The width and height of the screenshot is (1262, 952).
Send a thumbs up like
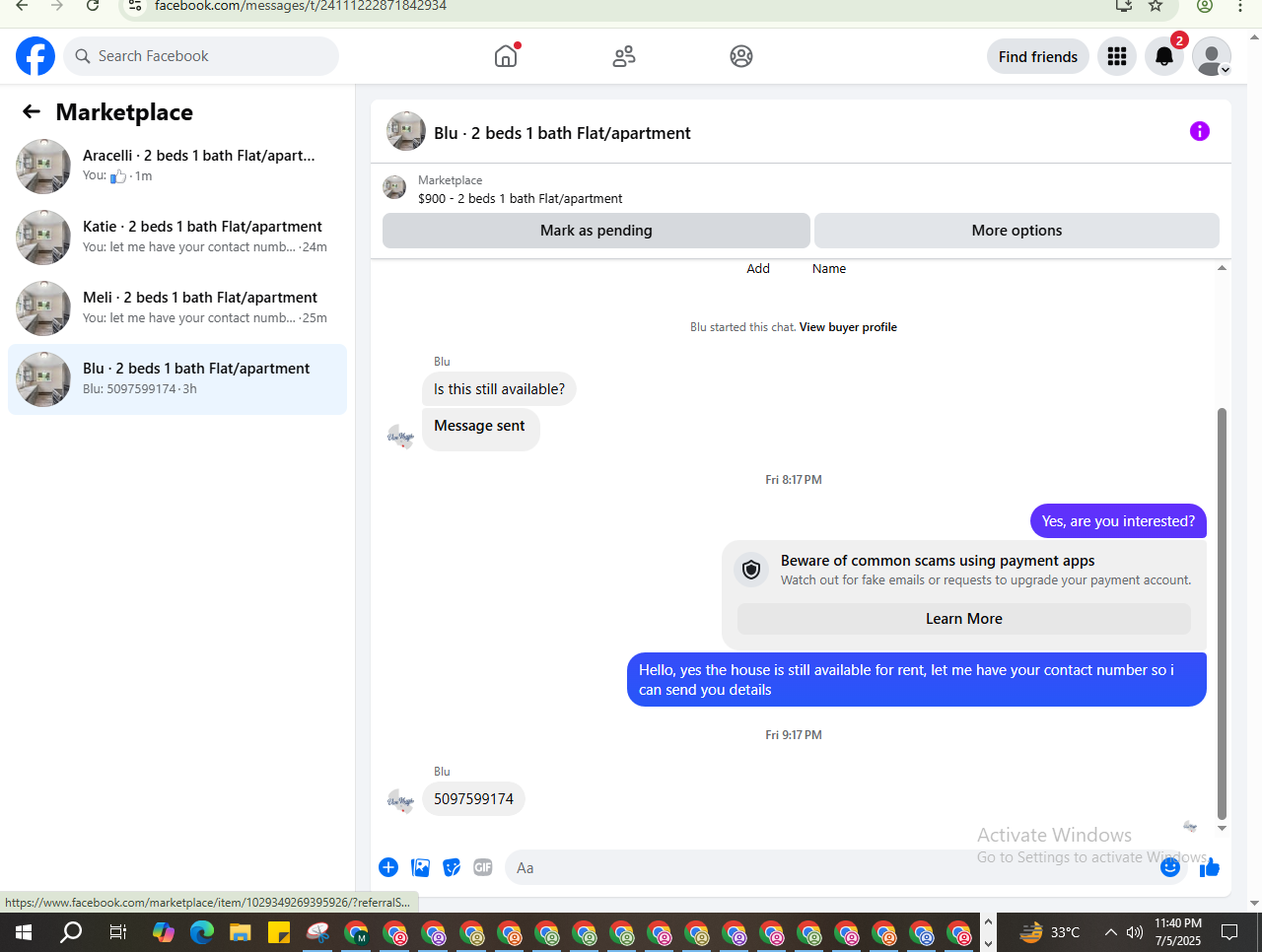tap(1210, 867)
